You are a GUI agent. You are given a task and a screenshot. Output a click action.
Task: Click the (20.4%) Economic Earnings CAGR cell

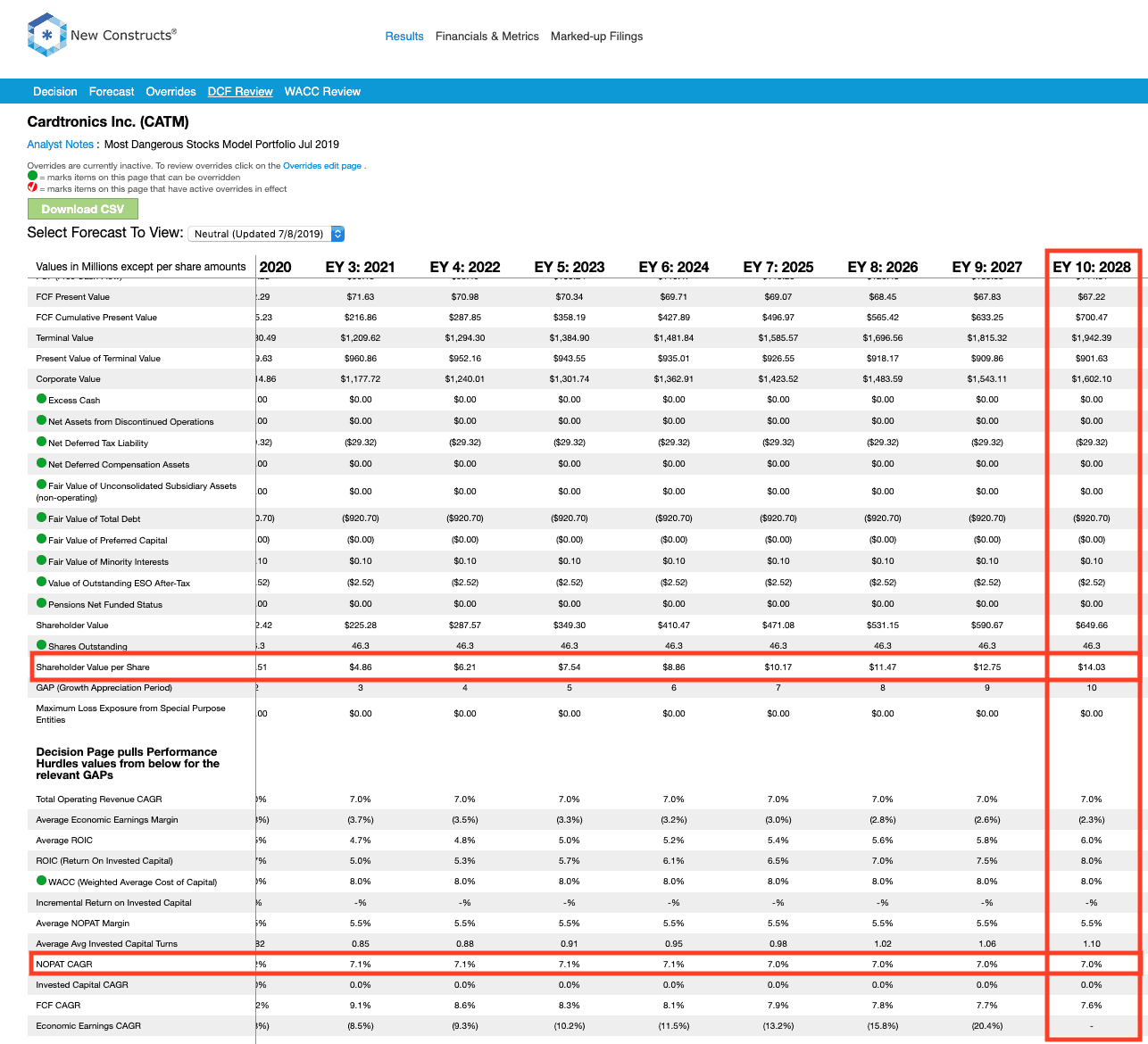tap(987, 1026)
